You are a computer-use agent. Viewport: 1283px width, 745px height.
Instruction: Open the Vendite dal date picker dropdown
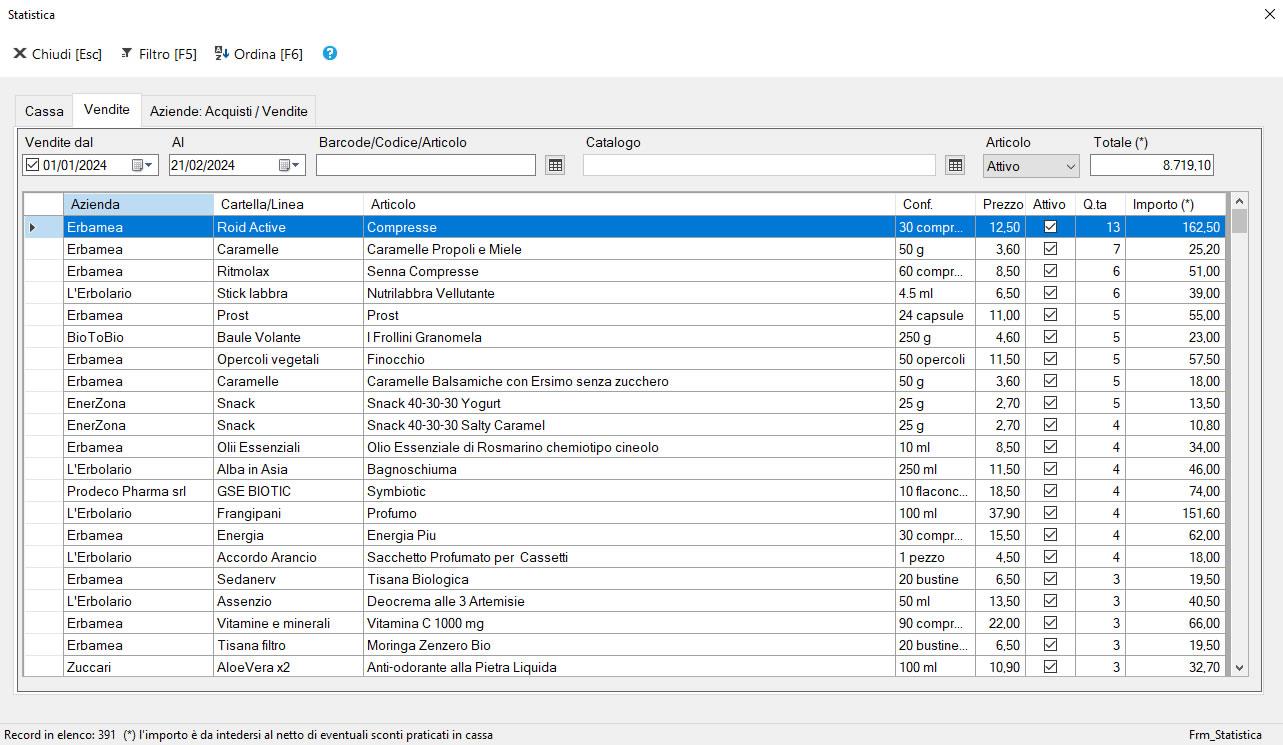click(144, 165)
